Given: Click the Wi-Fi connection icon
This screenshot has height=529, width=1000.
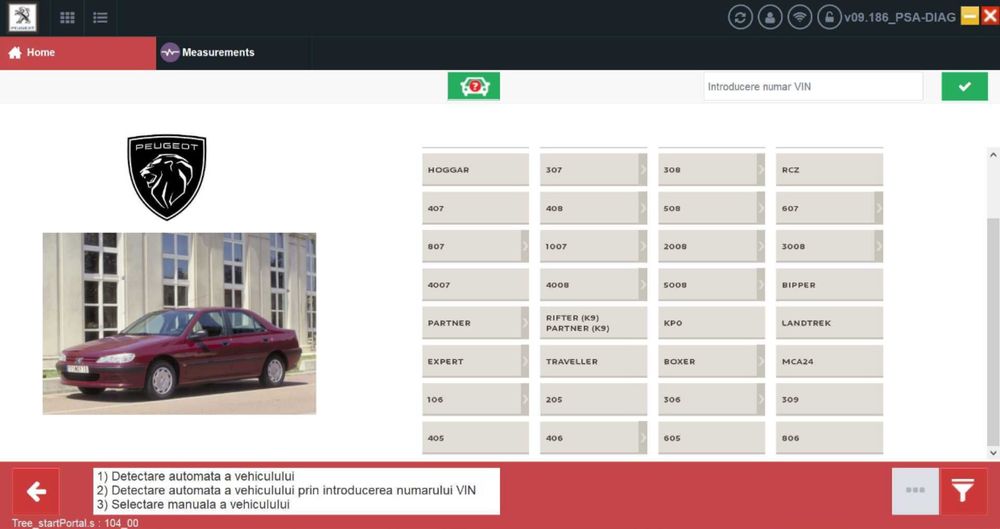Looking at the screenshot, I should (x=800, y=17).
